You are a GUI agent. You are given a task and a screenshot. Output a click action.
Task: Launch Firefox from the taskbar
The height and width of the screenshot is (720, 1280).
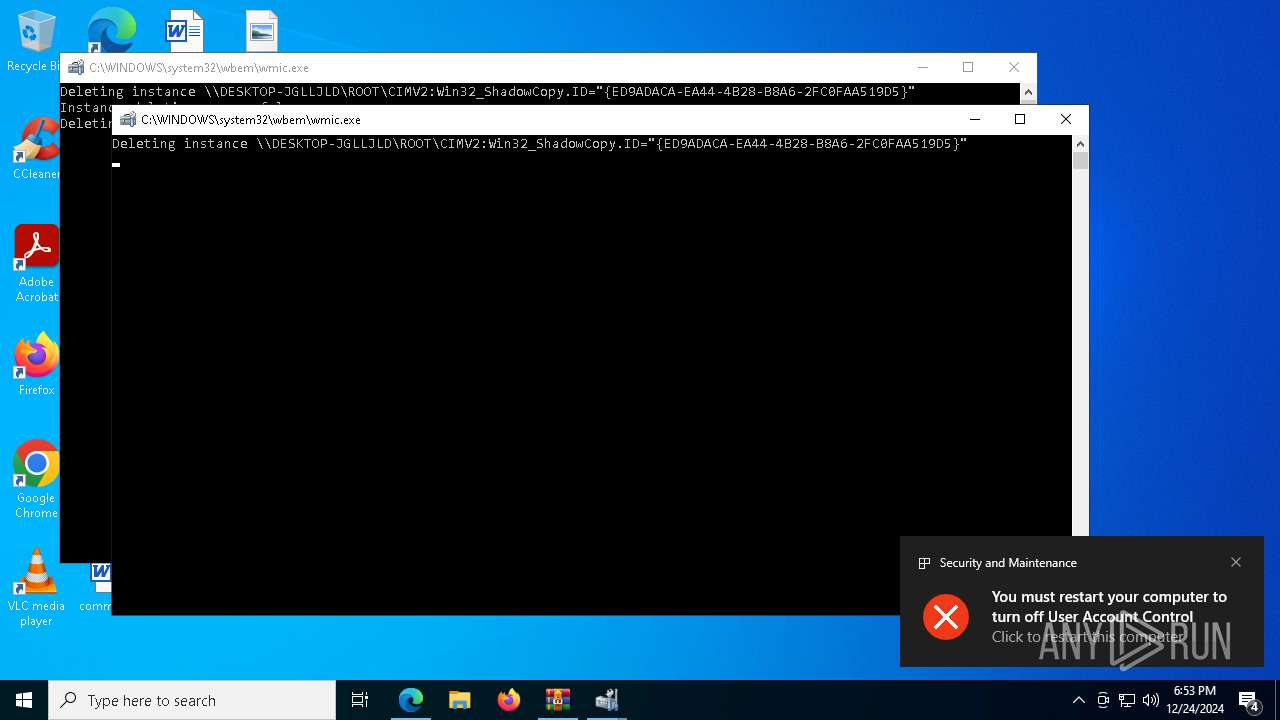tap(509, 700)
